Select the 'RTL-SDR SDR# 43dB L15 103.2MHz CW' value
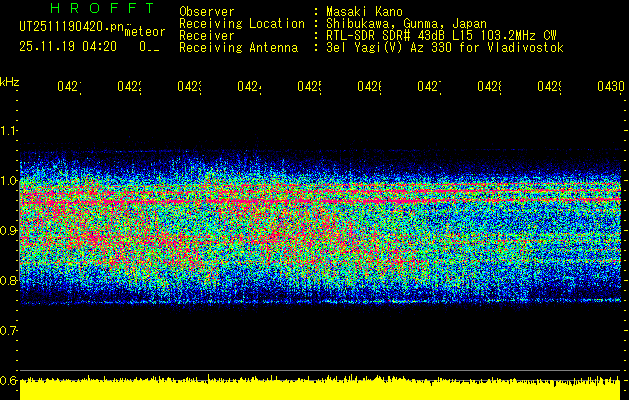 tap(441, 36)
